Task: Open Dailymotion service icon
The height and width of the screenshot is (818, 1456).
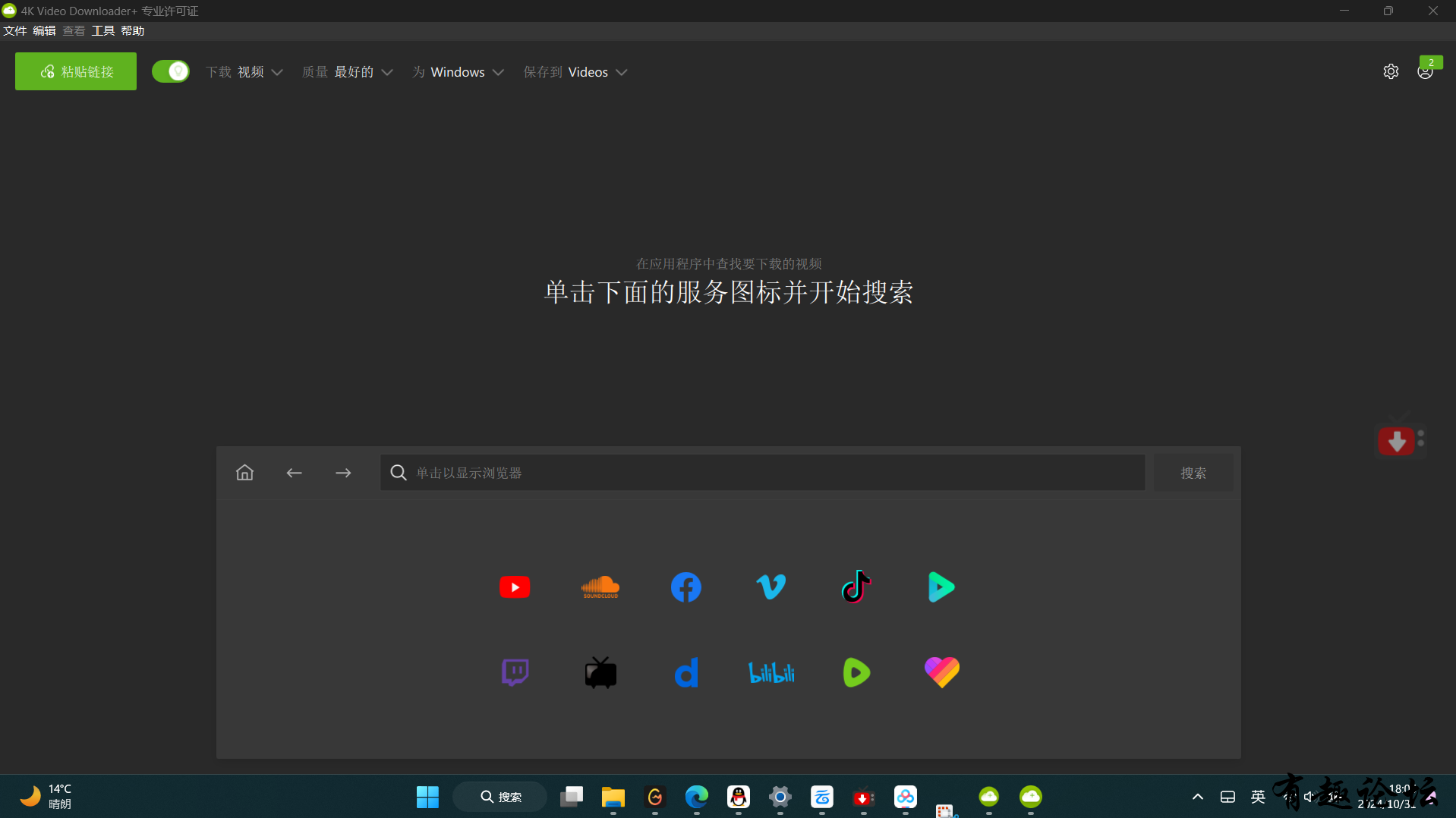Action: [686, 672]
